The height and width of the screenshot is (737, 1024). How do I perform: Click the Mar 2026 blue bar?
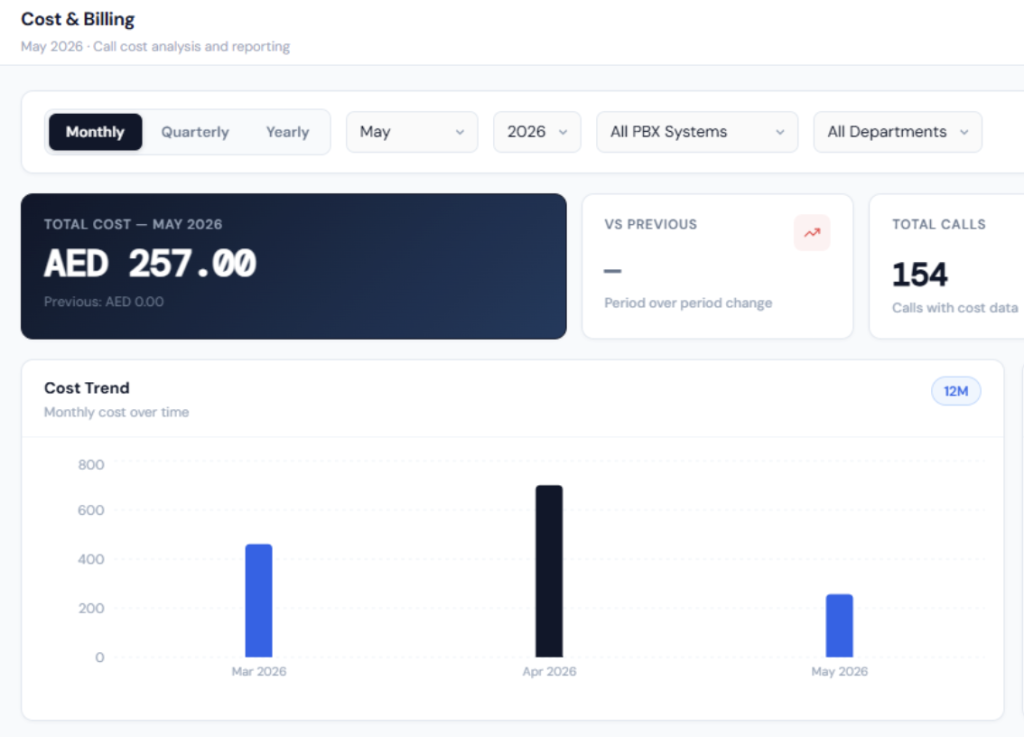pyautogui.click(x=259, y=601)
